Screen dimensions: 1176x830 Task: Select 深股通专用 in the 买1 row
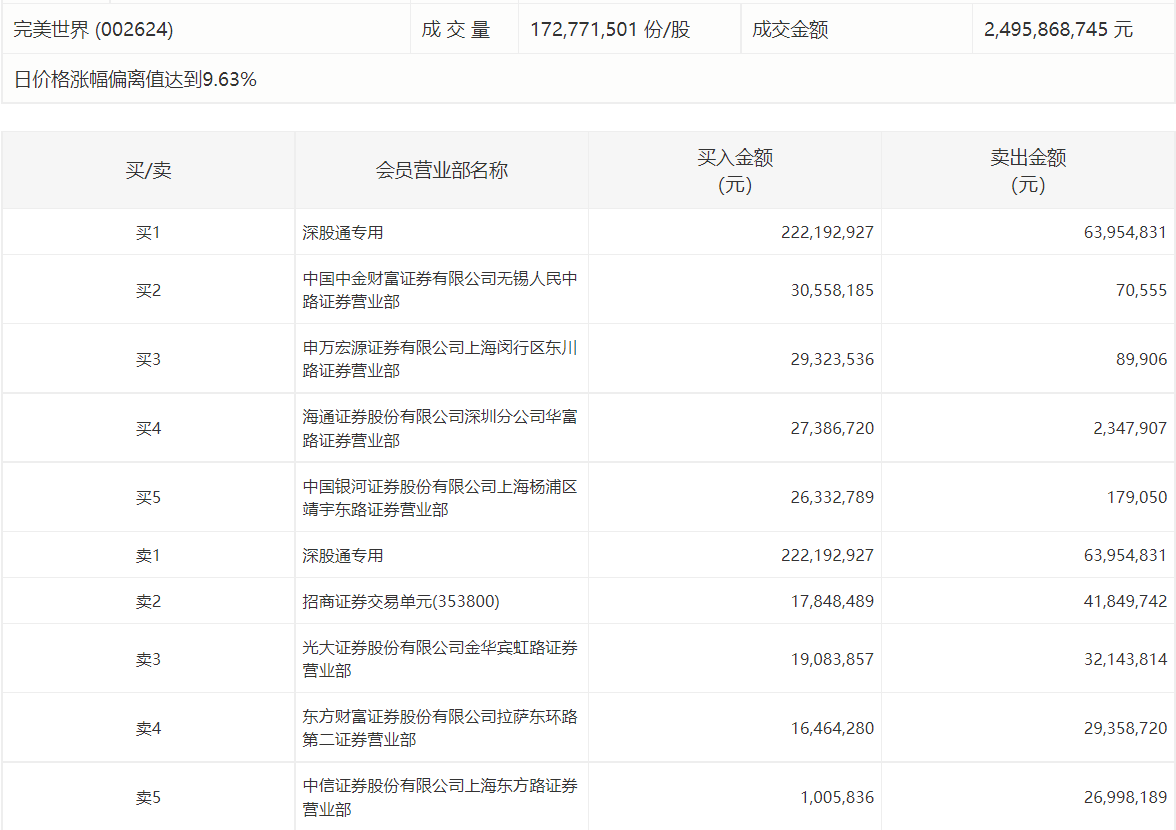(x=343, y=233)
